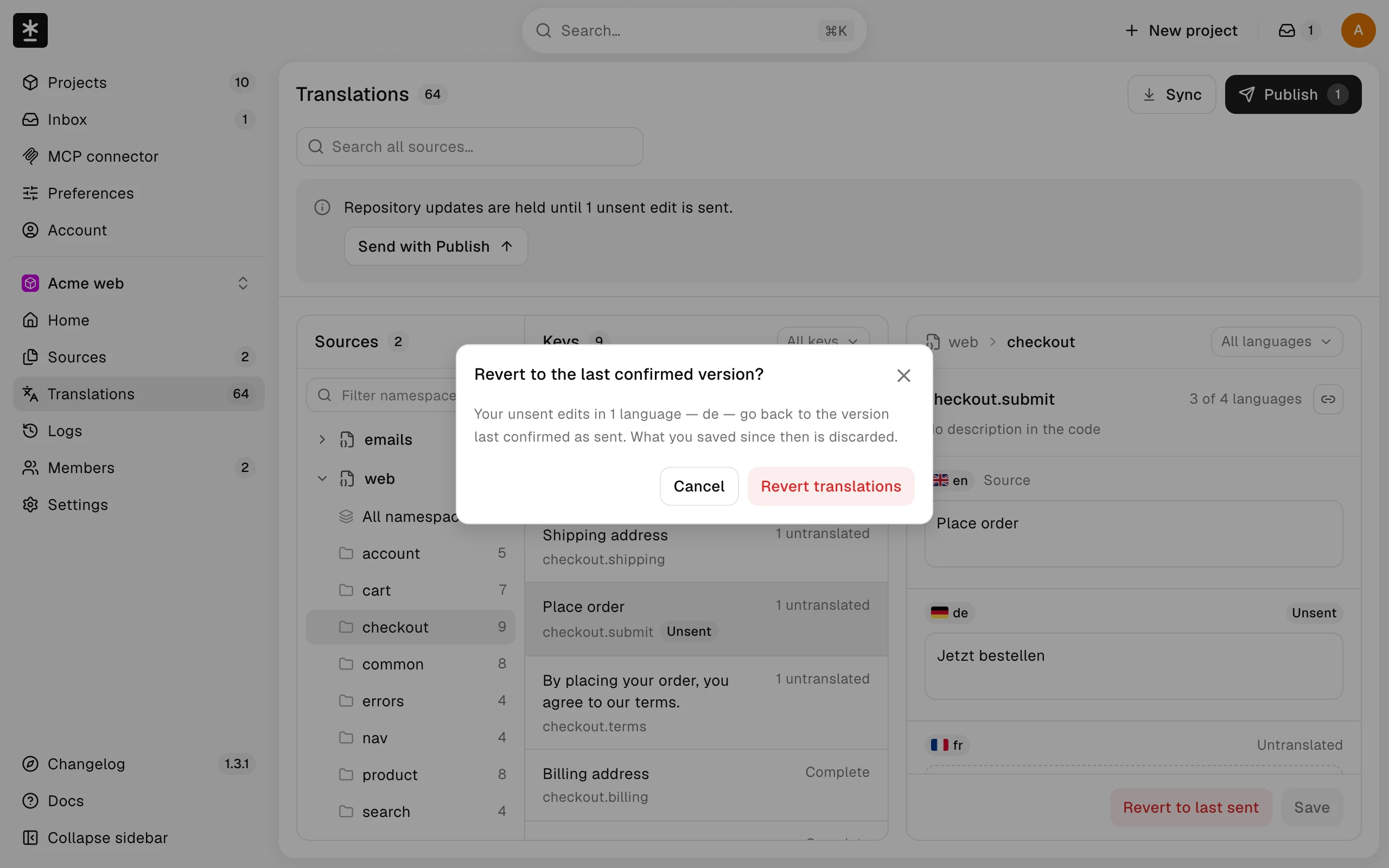Select the product namespace
This screenshot has height=868, width=1389.
click(410, 775)
